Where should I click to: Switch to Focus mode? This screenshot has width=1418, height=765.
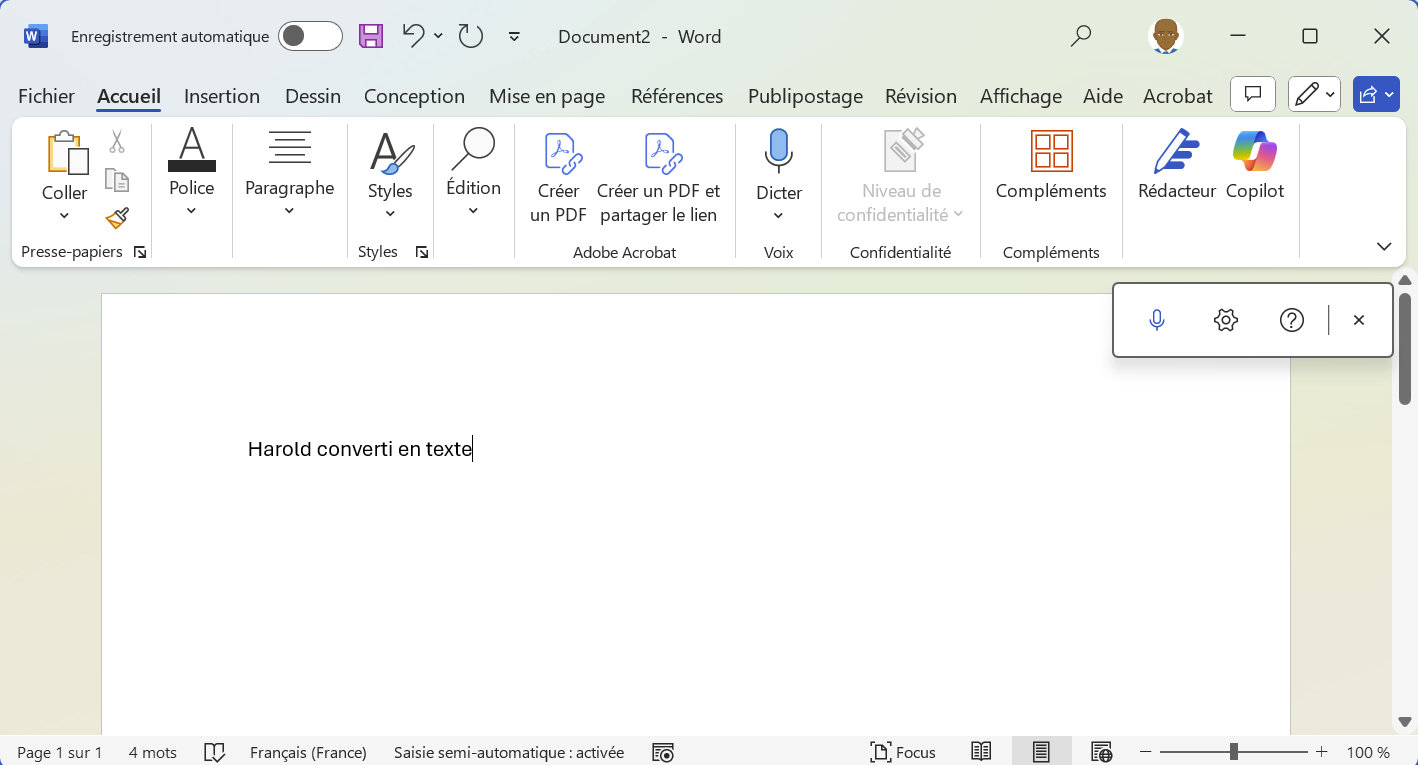903,752
